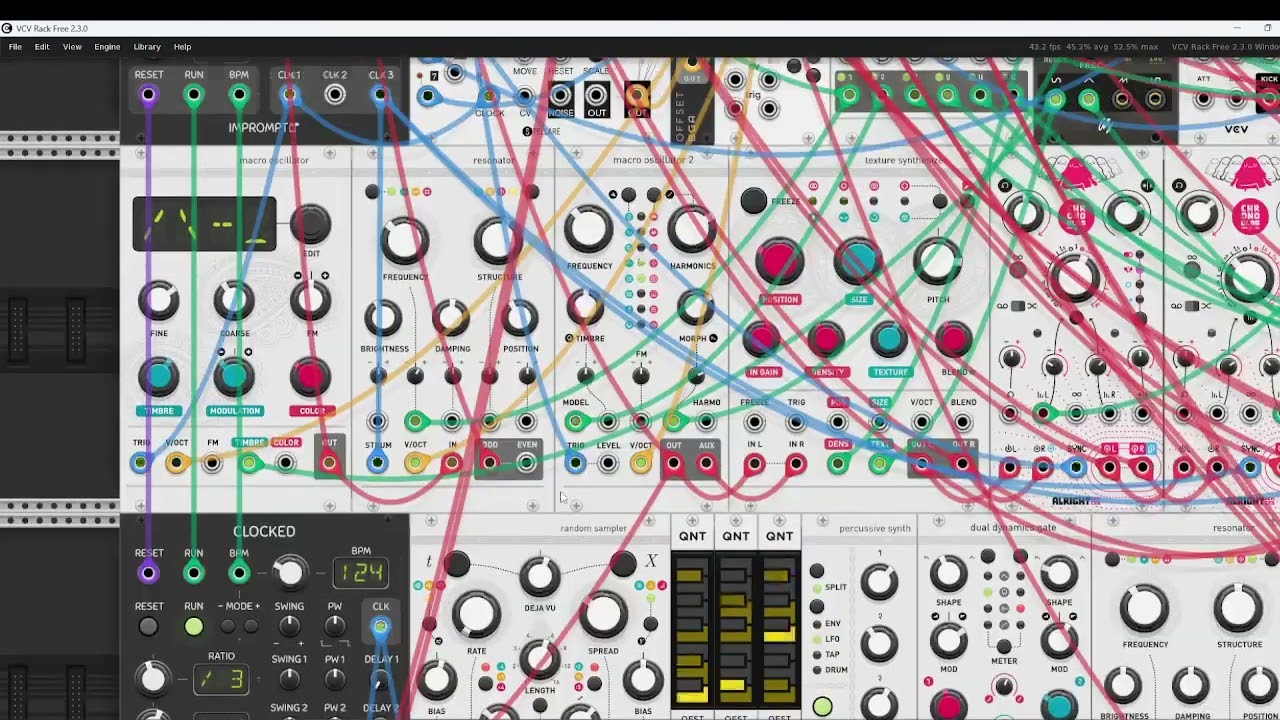Click macro oscillator's COLOR input jack
The width and height of the screenshot is (1280, 720).
pyautogui.click(x=286, y=462)
